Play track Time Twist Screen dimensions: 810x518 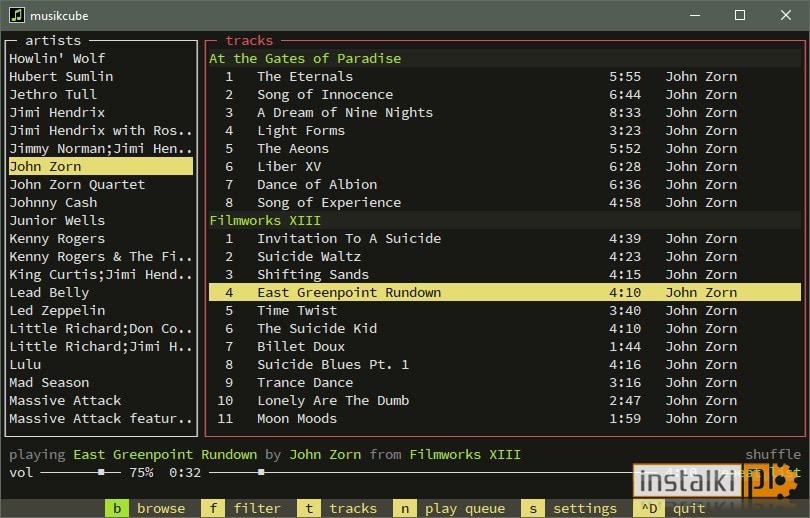pyautogui.click(x=505, y=310)
